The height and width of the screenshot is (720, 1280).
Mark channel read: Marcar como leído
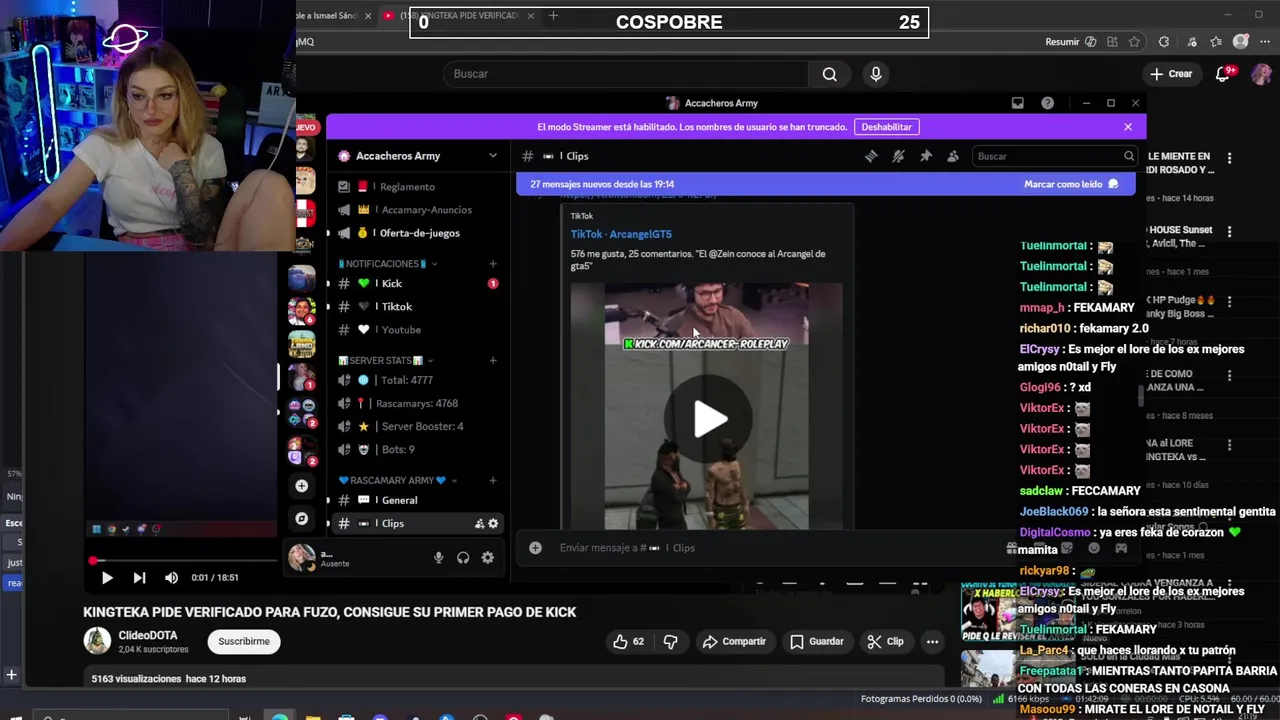click(1071, 184)
